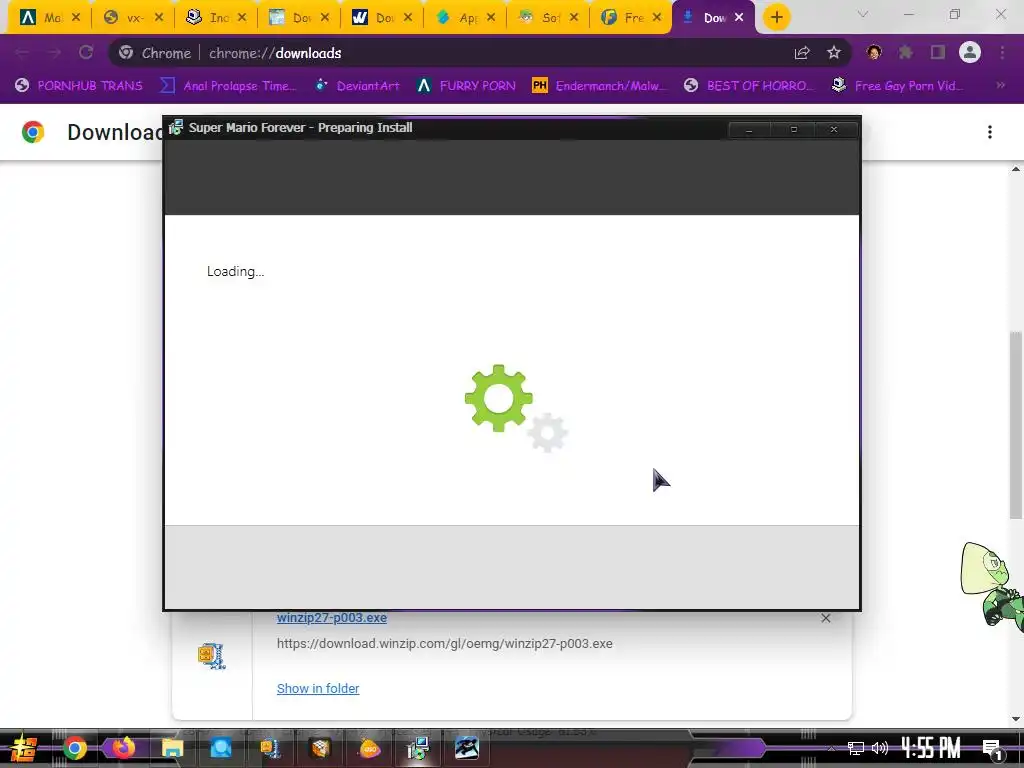Show hidden system tray icons
This screenshot has width=1024, height=768.
pos(831,749)
